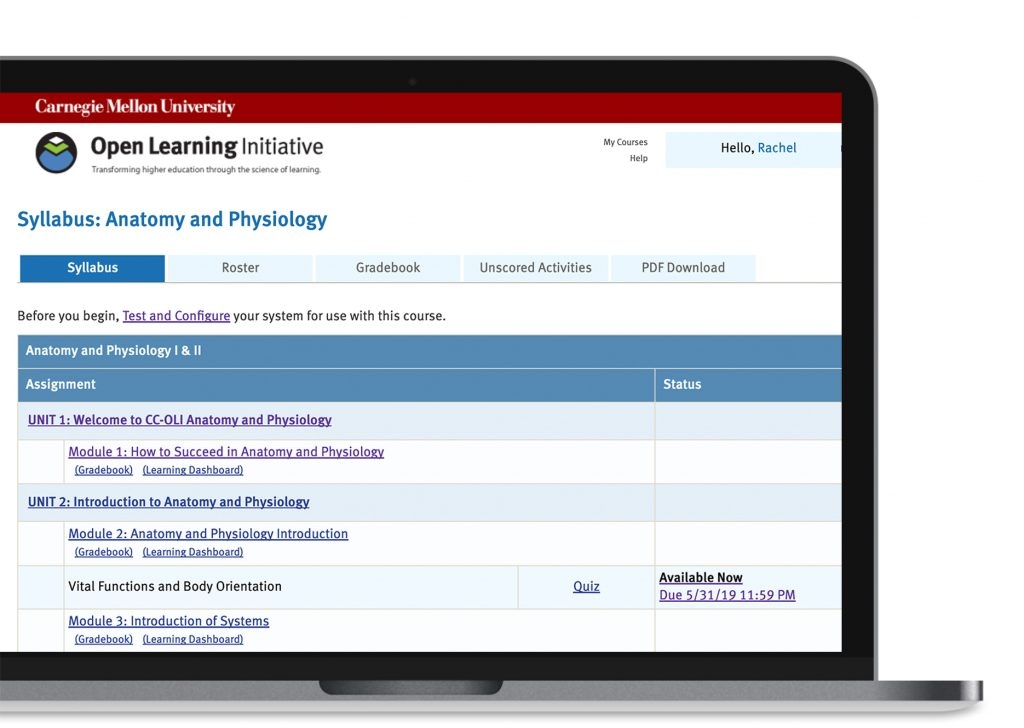Start the Vital Functions Quiz link
The width and height of the screenshot is (1024, 728).
pos(586,587)
